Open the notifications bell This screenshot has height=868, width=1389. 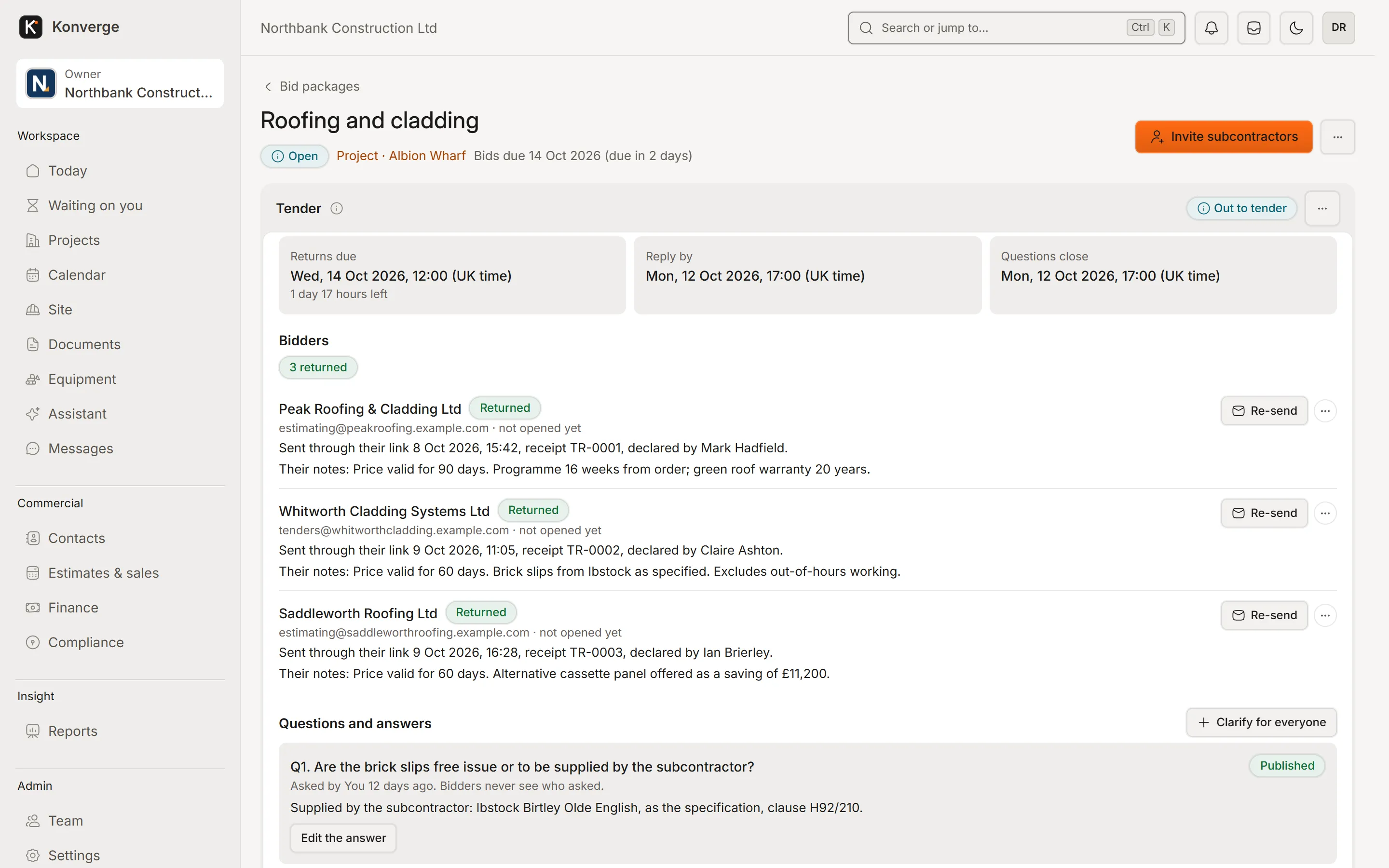point(1211,27)
